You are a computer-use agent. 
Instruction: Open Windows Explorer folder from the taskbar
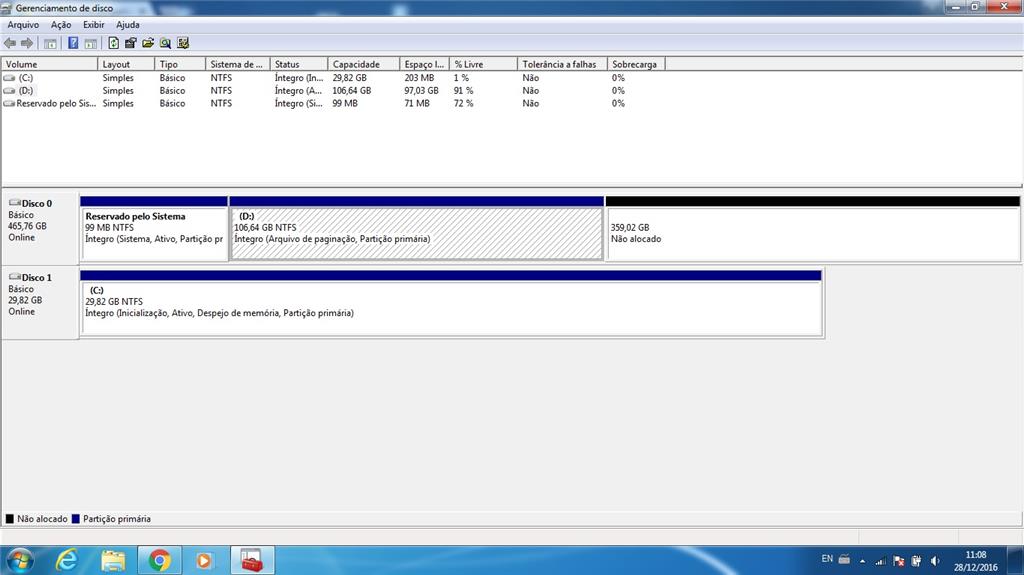point(113,561)
